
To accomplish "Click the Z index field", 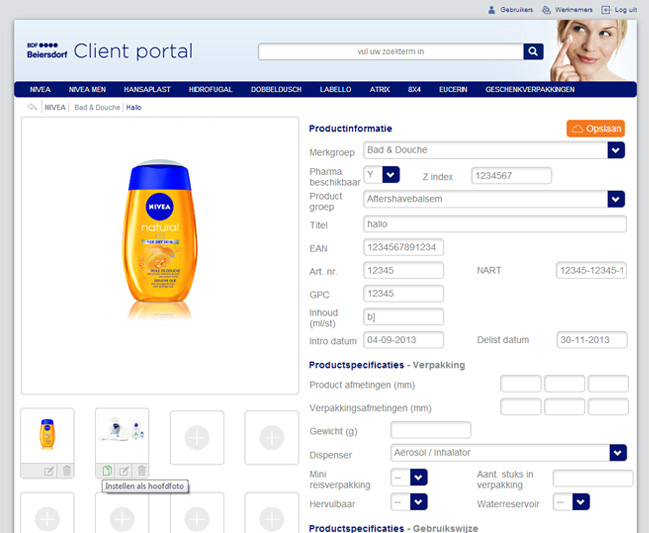I will click(x=511, y=175).
